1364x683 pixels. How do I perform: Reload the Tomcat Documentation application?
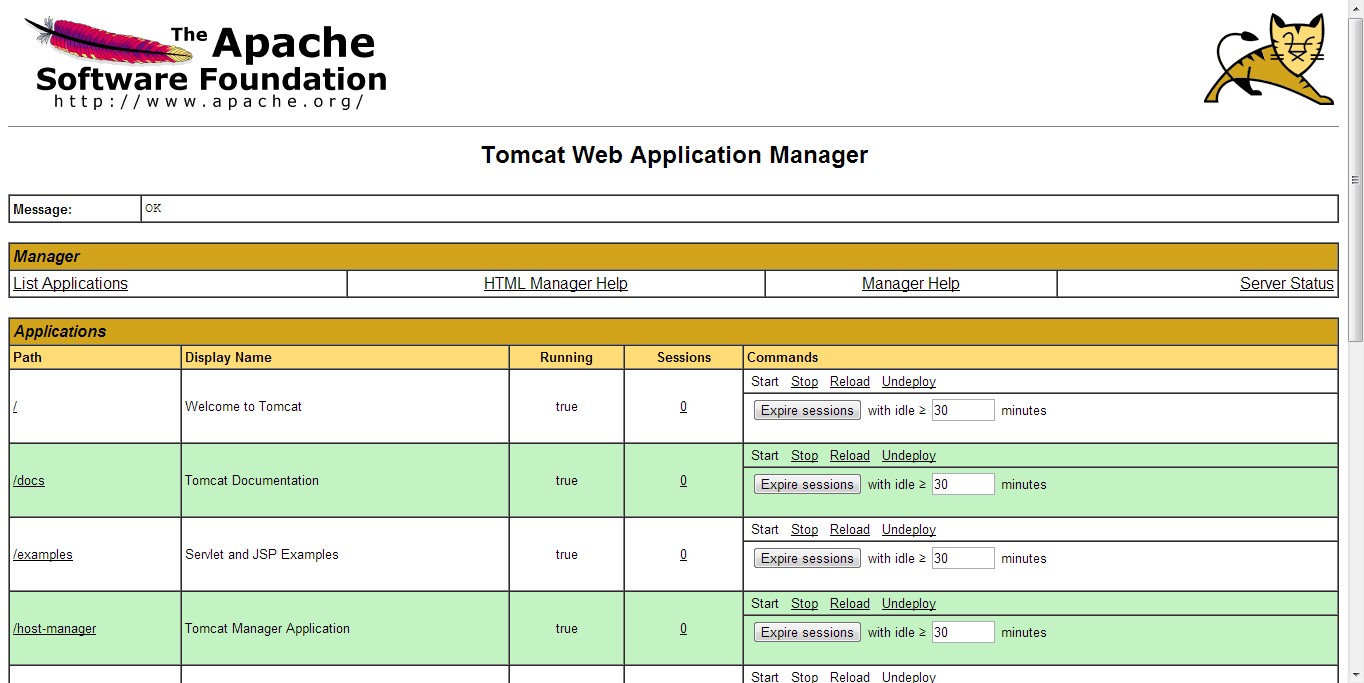click(x=850, y=456)
